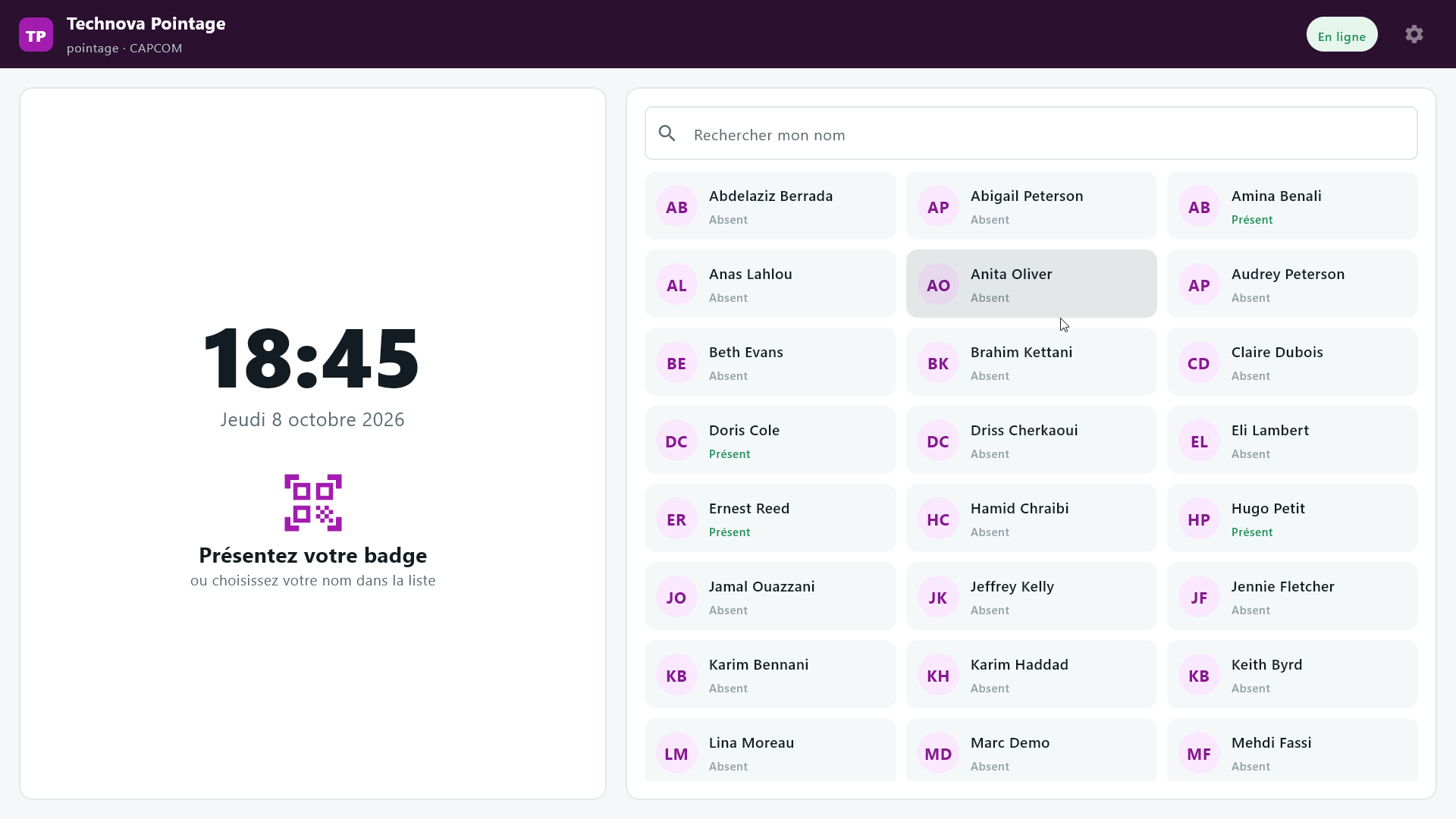
Task: Select Ernest Reed's card
Action: (x=770, y=518)
